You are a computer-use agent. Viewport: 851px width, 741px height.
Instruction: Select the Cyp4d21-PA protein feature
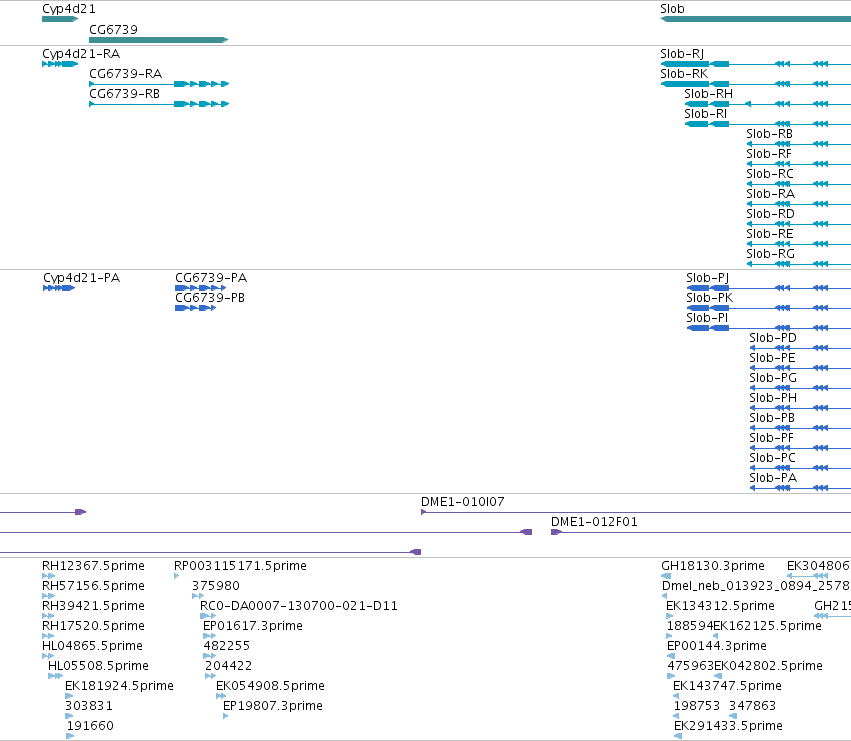click(59, 288)
